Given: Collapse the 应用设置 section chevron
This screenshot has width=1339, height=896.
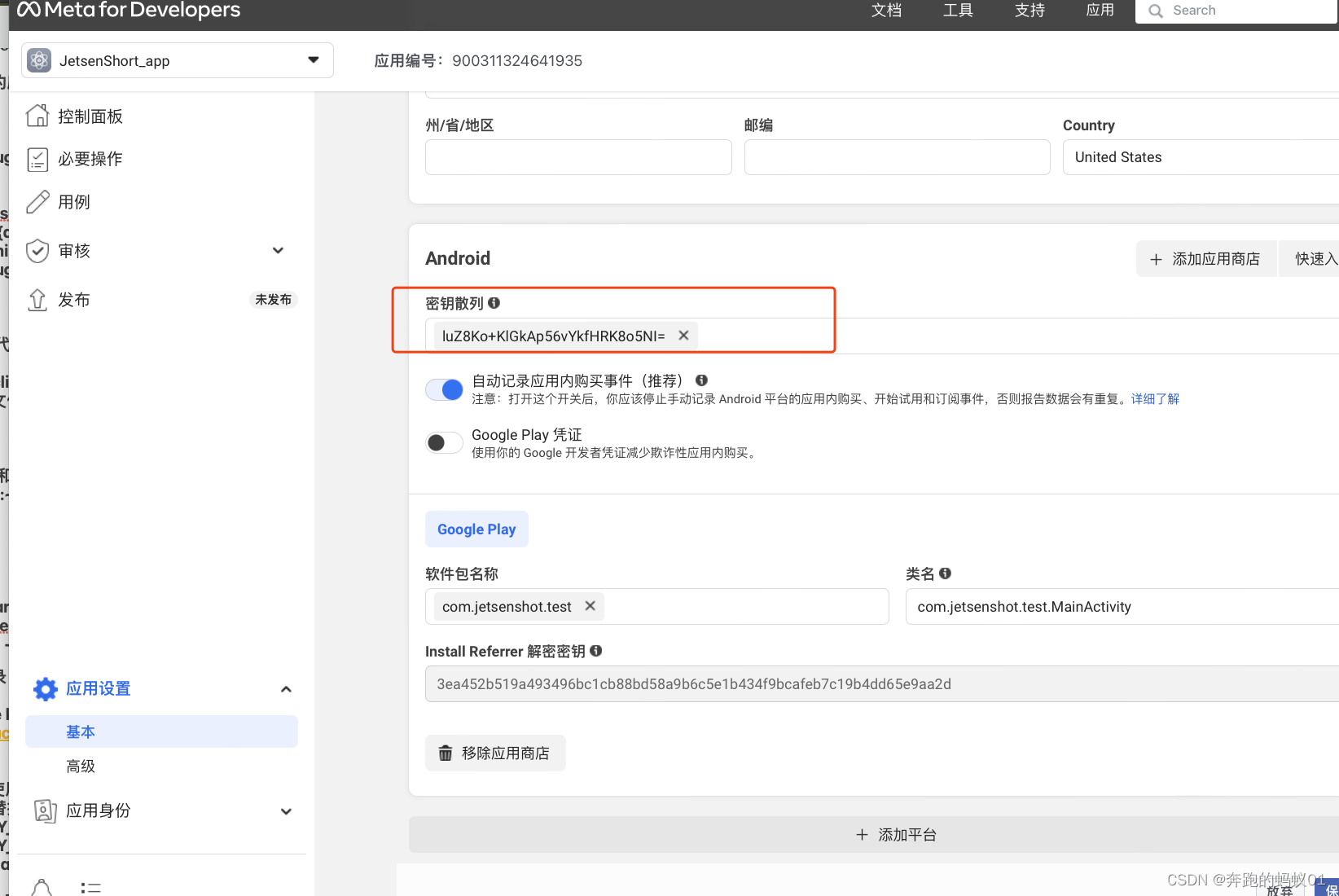Looking at the screenshot, I should pyautogui.click(x=286, y=689).
